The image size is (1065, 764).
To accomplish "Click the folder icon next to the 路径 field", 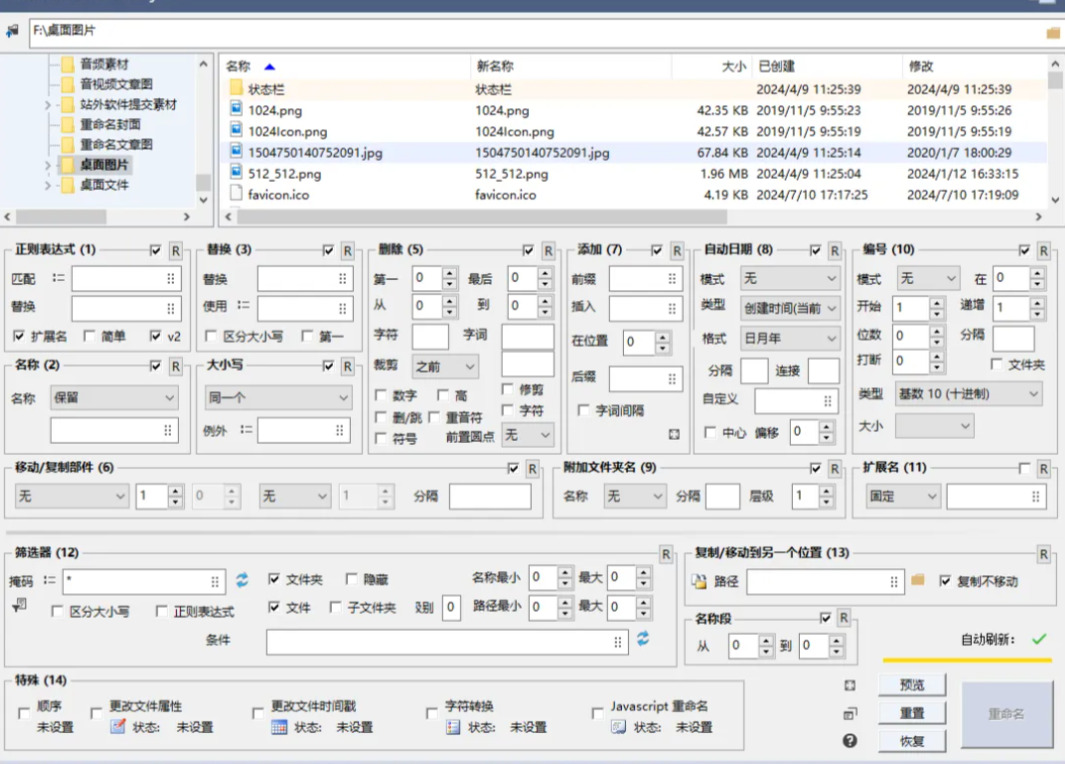I will (918, 580).
